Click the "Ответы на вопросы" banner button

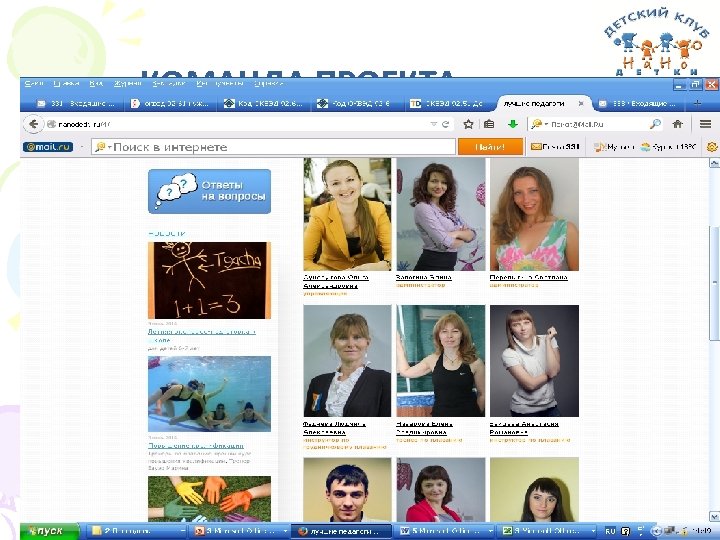point(209,191)
